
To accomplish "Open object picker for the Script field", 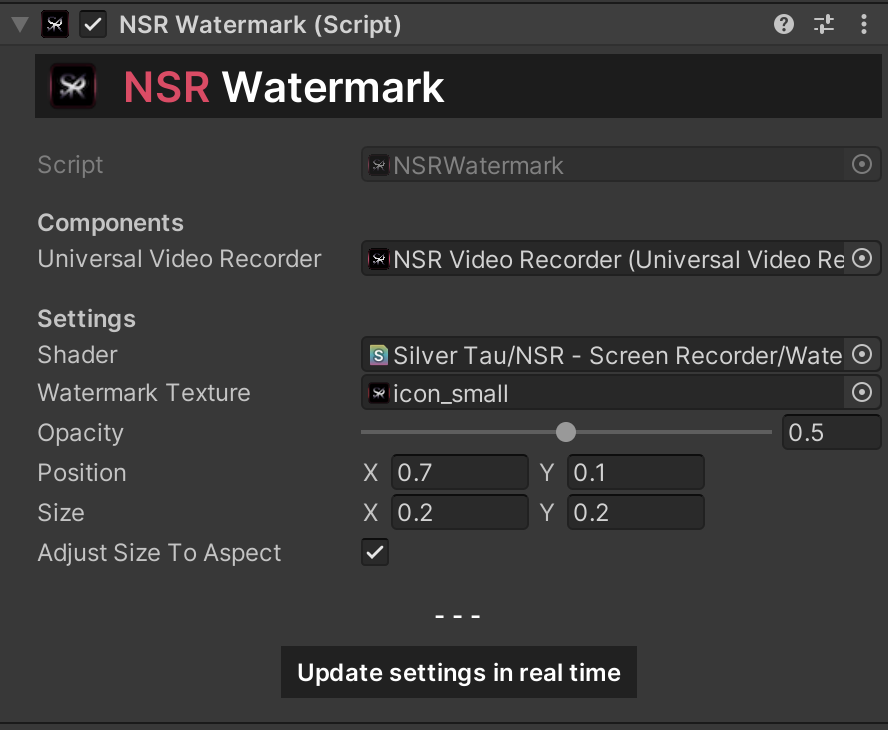I will (x=862, y=165).
